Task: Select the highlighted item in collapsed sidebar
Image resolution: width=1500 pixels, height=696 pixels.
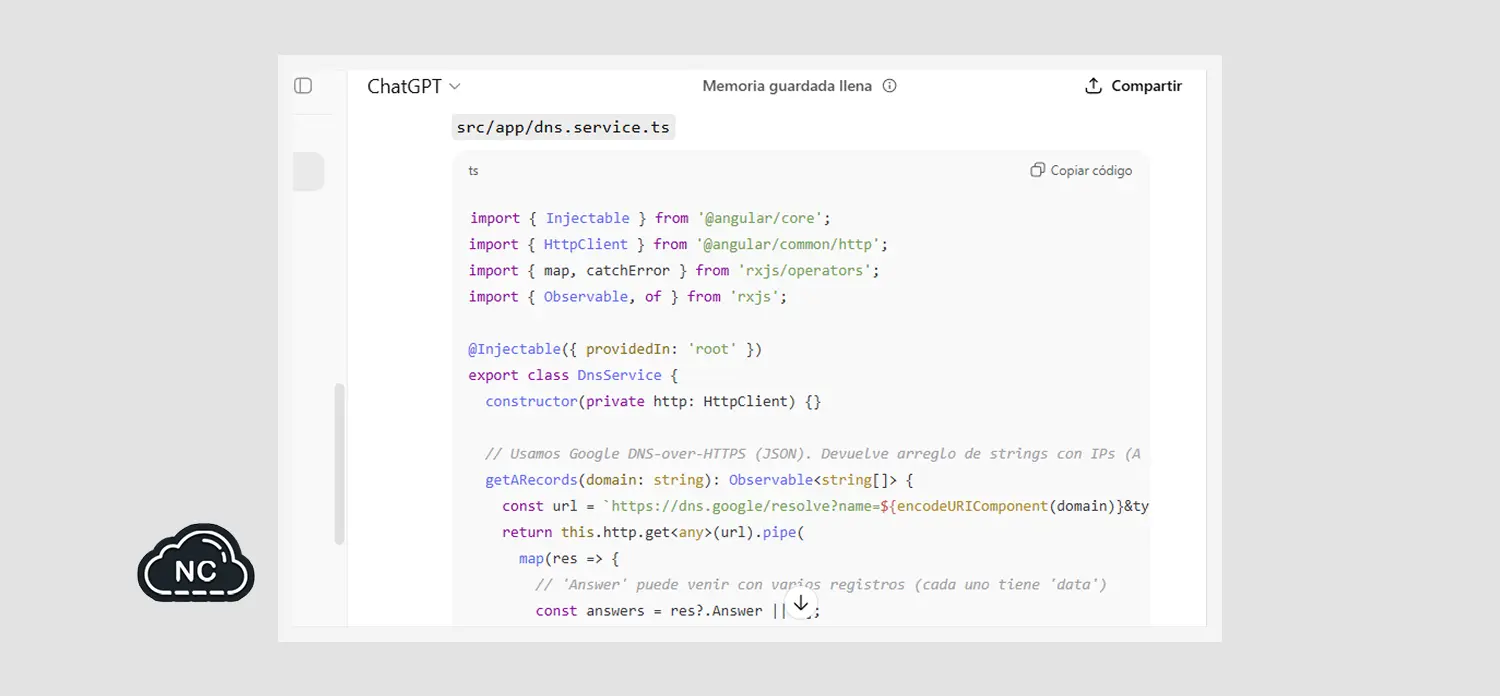Action: pyautogui.click(x=308, y=171)
